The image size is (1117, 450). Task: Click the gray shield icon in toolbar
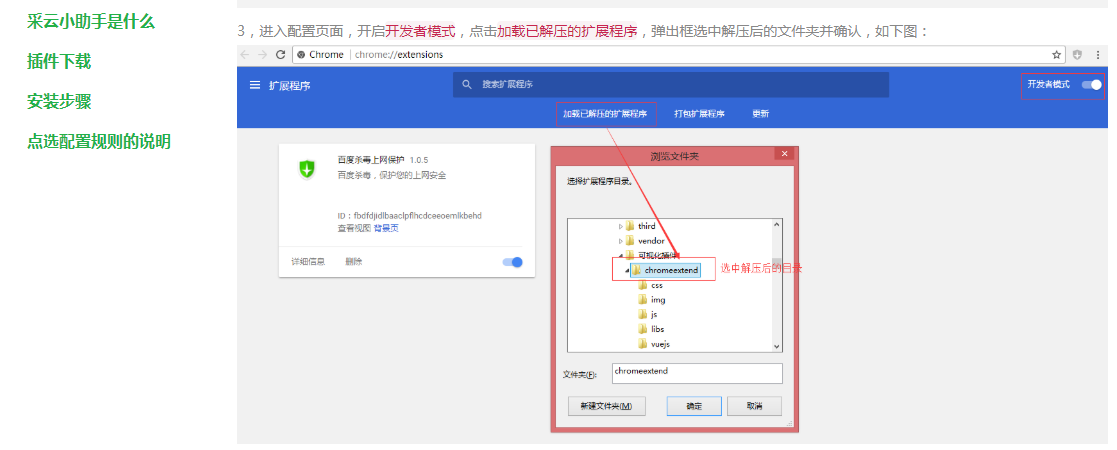(x=1077, y=55)
